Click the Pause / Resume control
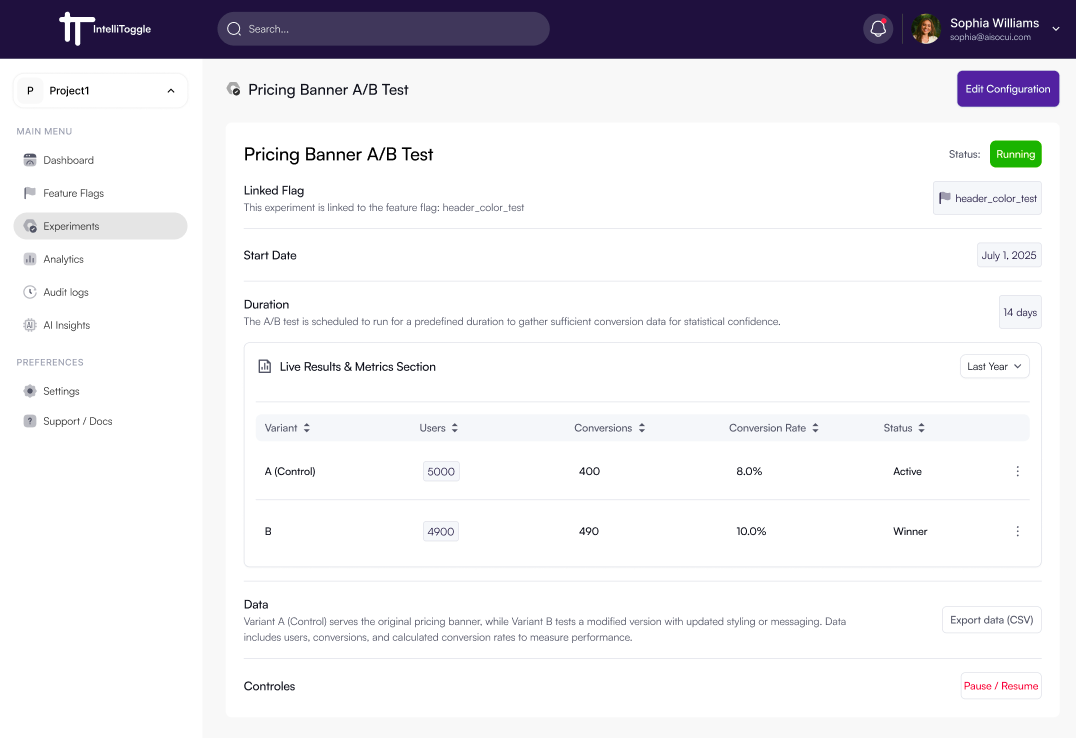Image resolution: width=1076 pixels, height=738 pixels. [x=1000, y=686]
